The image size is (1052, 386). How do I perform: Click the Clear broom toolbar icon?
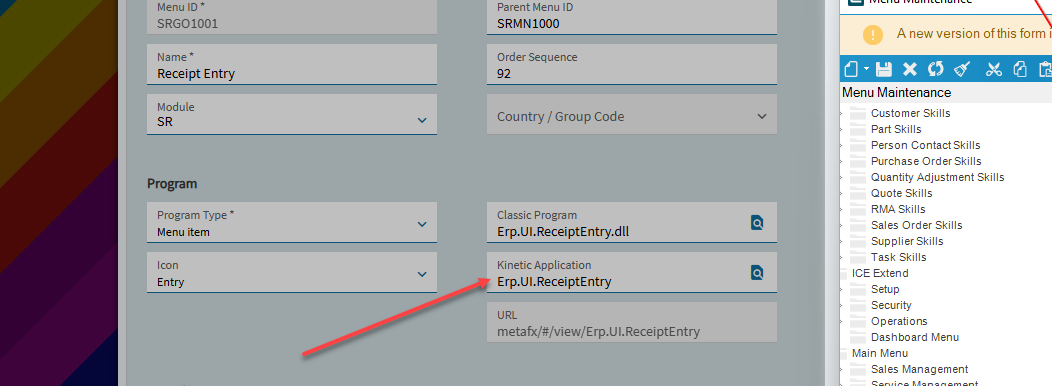click(962, 69)
